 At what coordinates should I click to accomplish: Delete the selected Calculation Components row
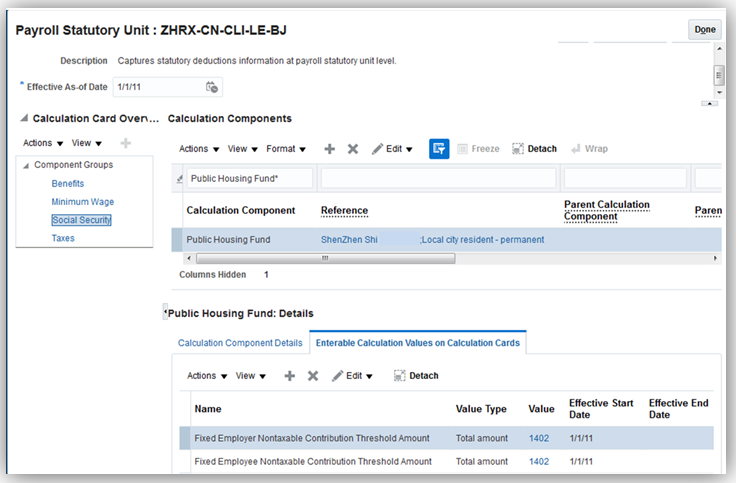353,149
